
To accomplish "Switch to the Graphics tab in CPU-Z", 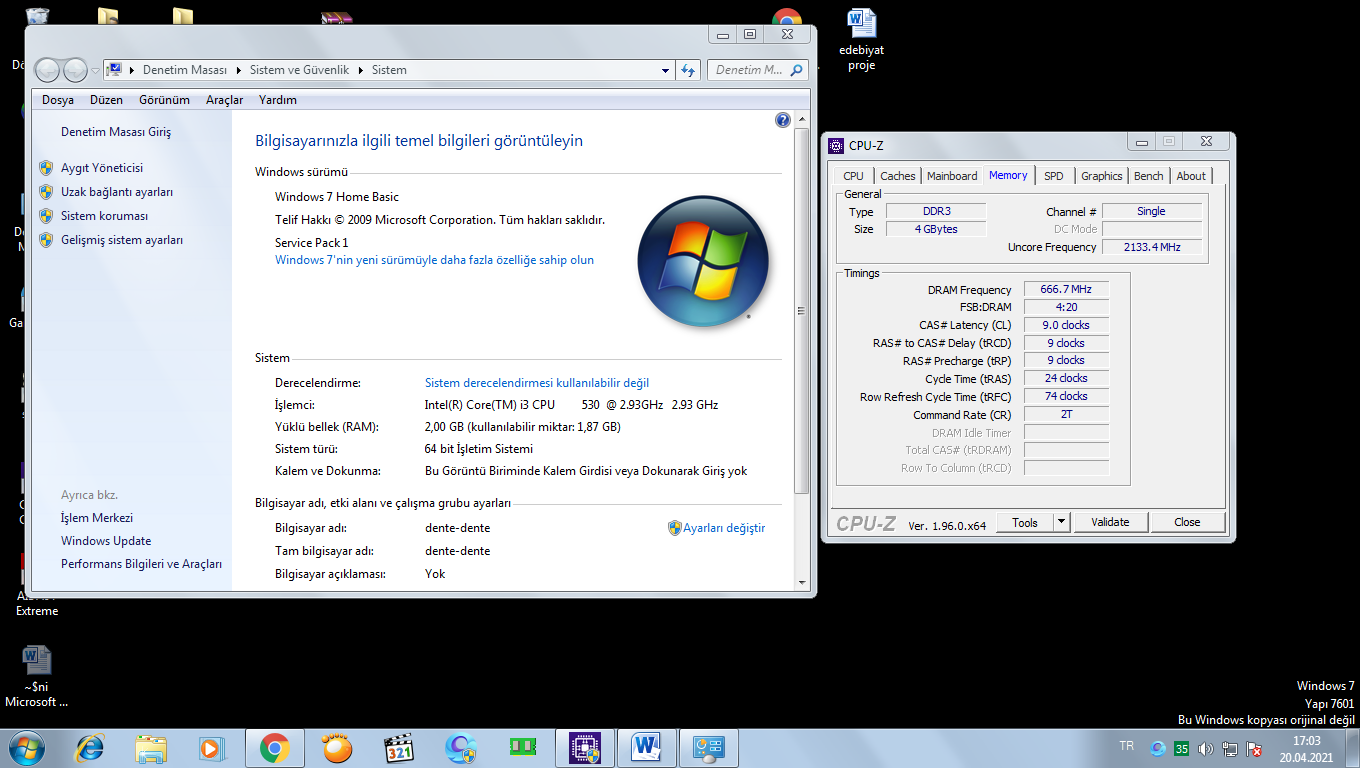I will point(1102,176).
